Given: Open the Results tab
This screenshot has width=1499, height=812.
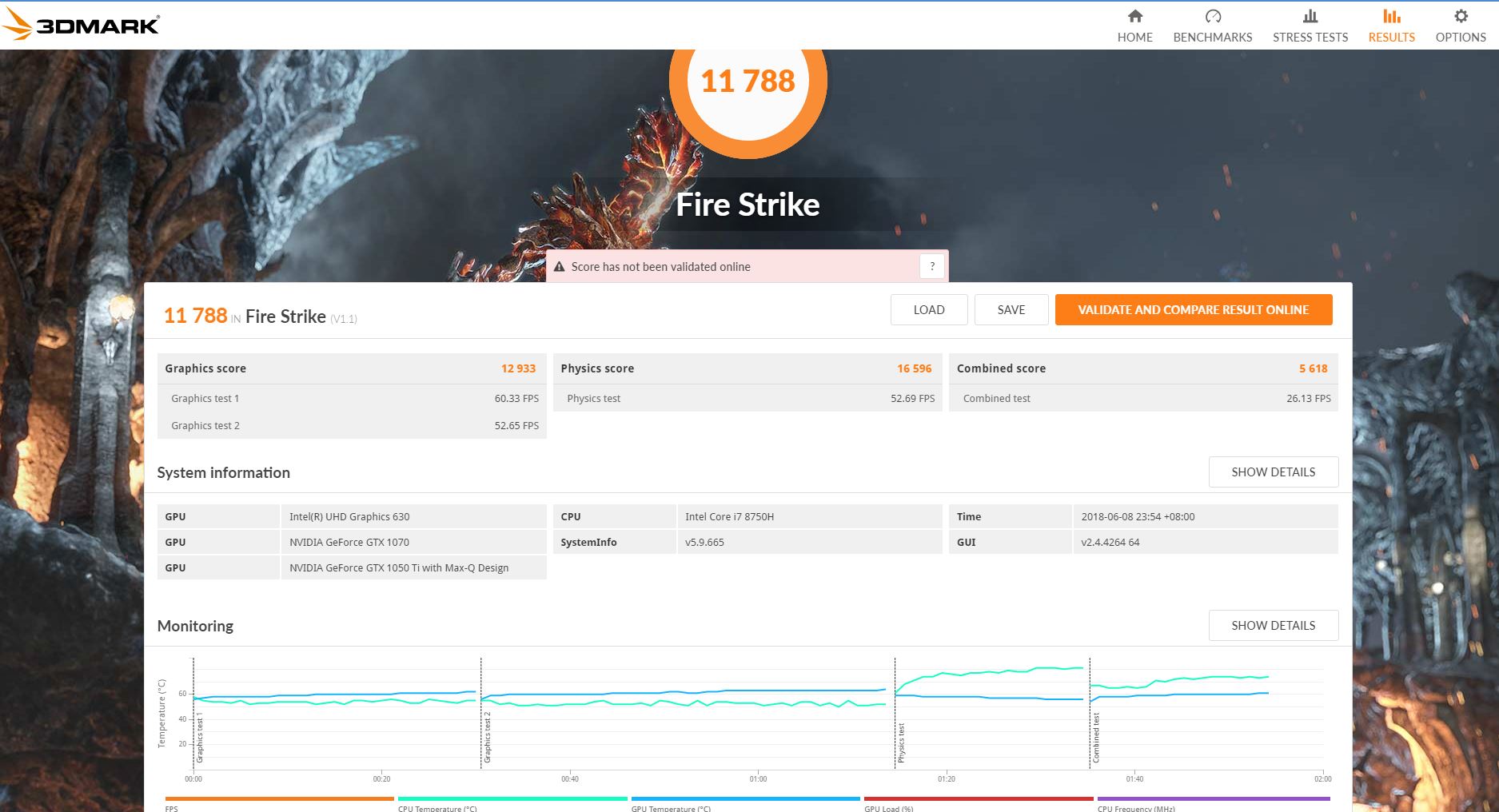Looking at the screenshot, I should coord(1391,26).
